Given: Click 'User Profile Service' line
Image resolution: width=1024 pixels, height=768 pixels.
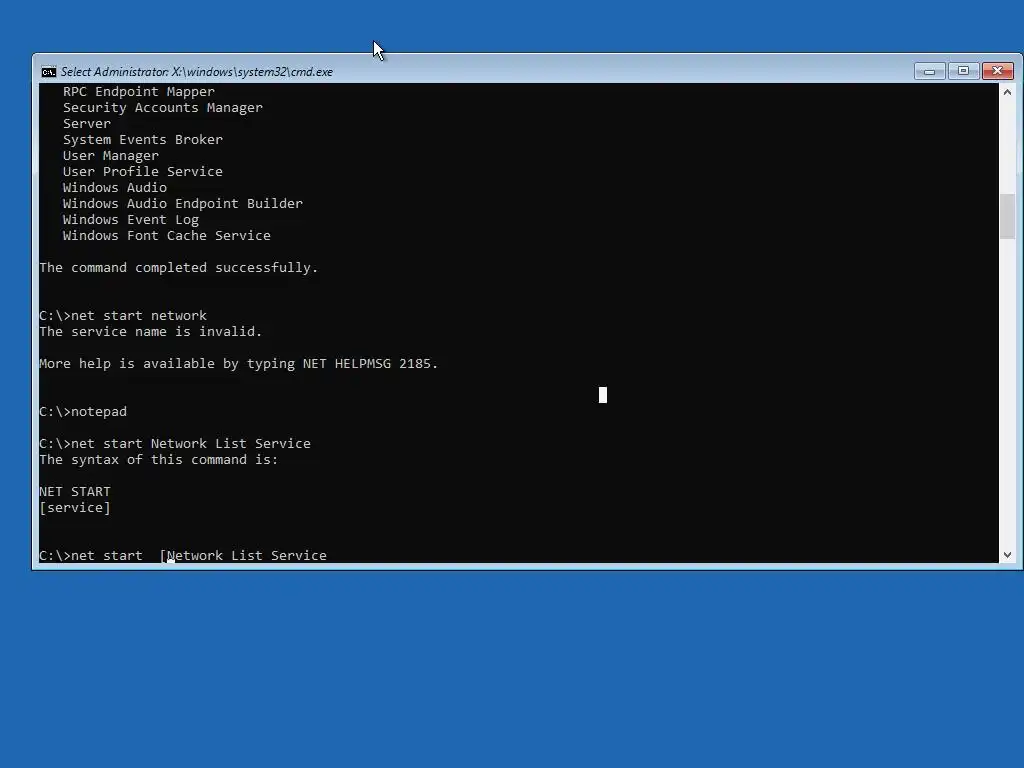Looking at the screenshot, I should click(142, 172).
